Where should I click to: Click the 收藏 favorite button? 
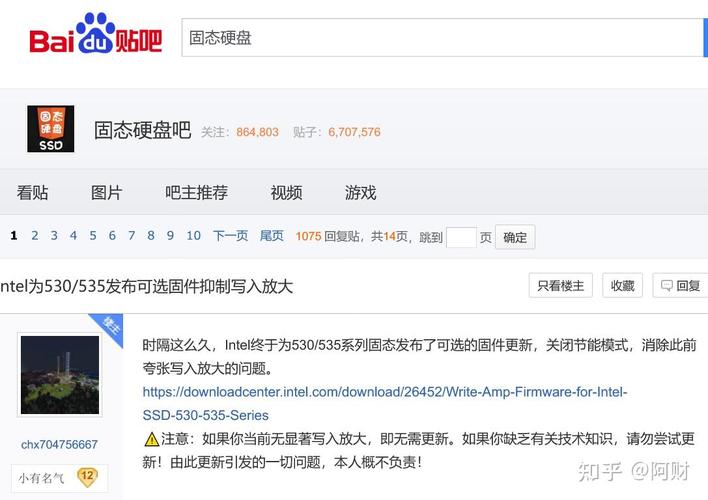click(622, 285)
